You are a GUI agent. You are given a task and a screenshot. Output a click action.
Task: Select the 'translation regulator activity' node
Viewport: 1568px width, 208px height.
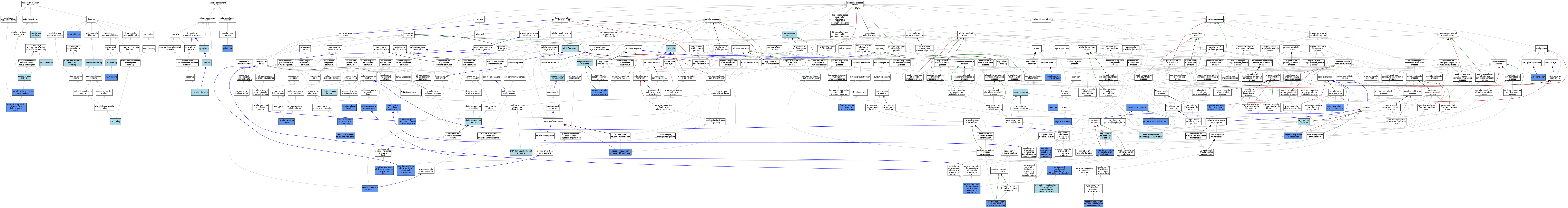[9, 19]
